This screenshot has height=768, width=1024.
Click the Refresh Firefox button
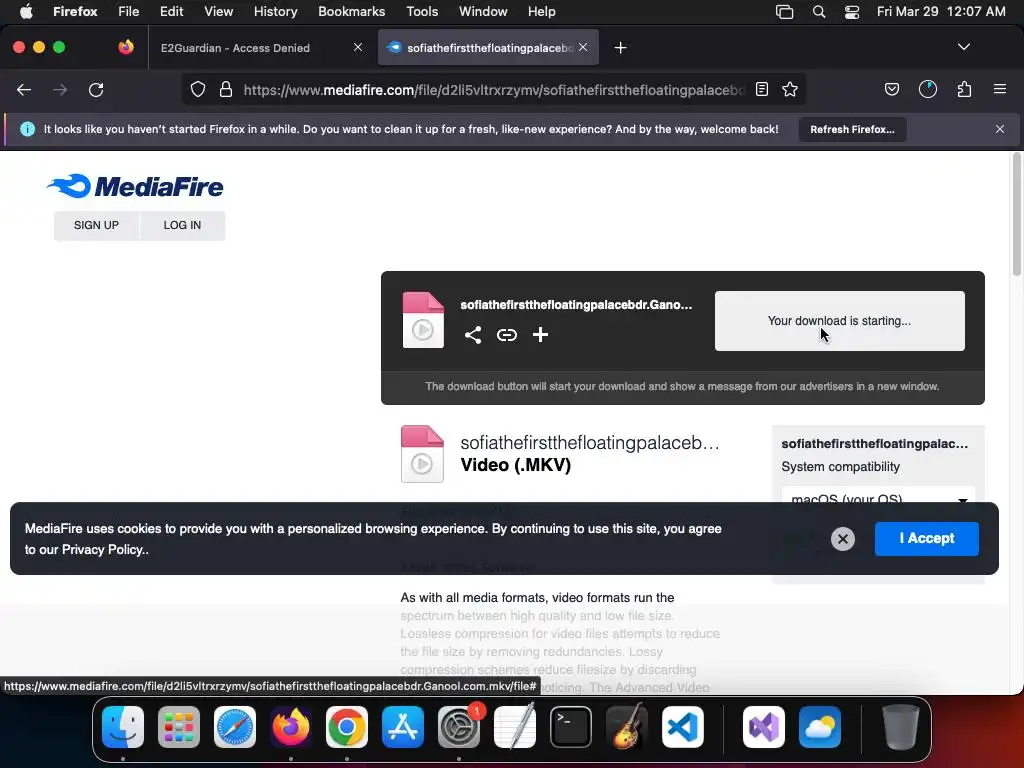coord(852,129)
